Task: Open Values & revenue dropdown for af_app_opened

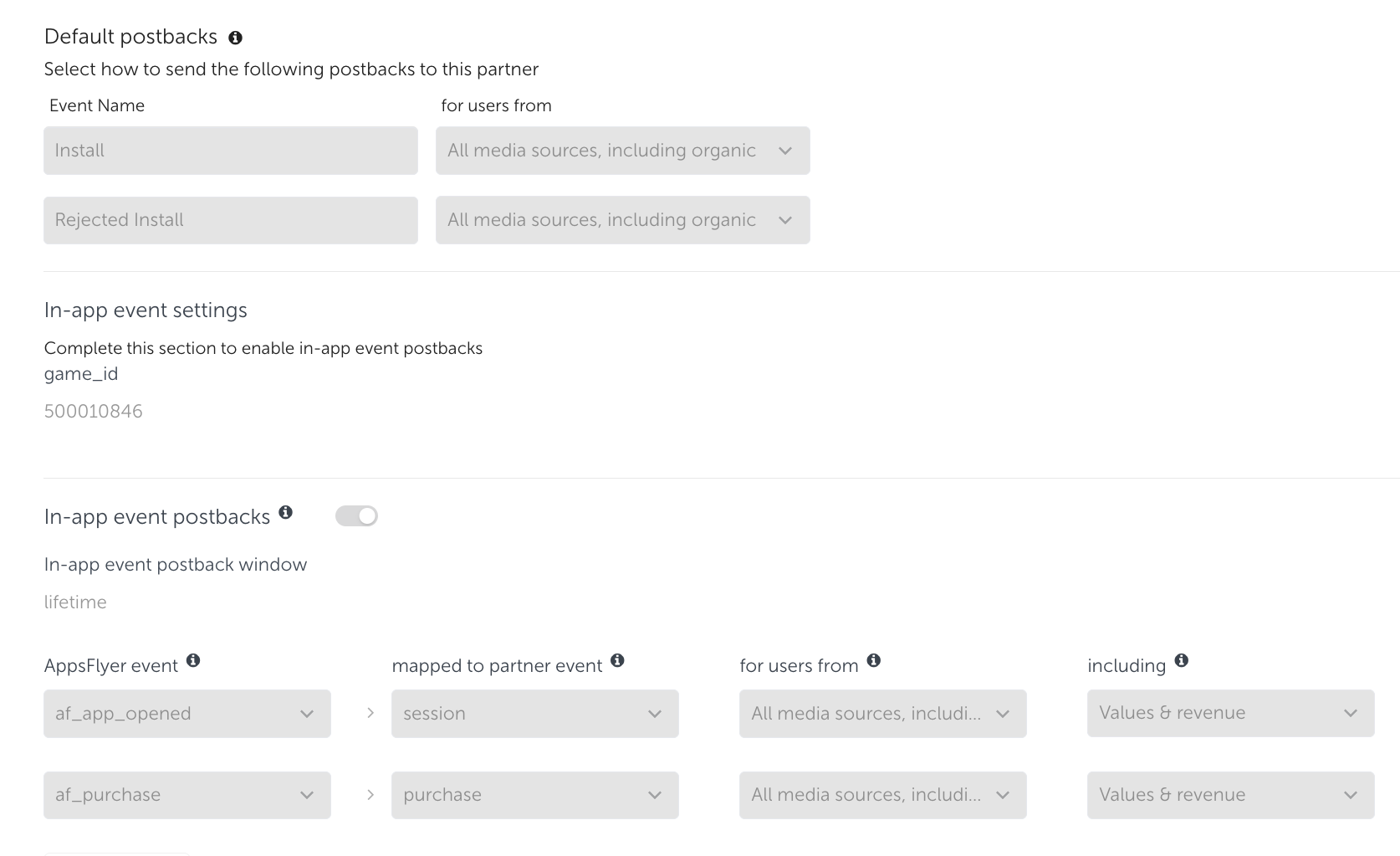Action: (x=1230, y=713)
